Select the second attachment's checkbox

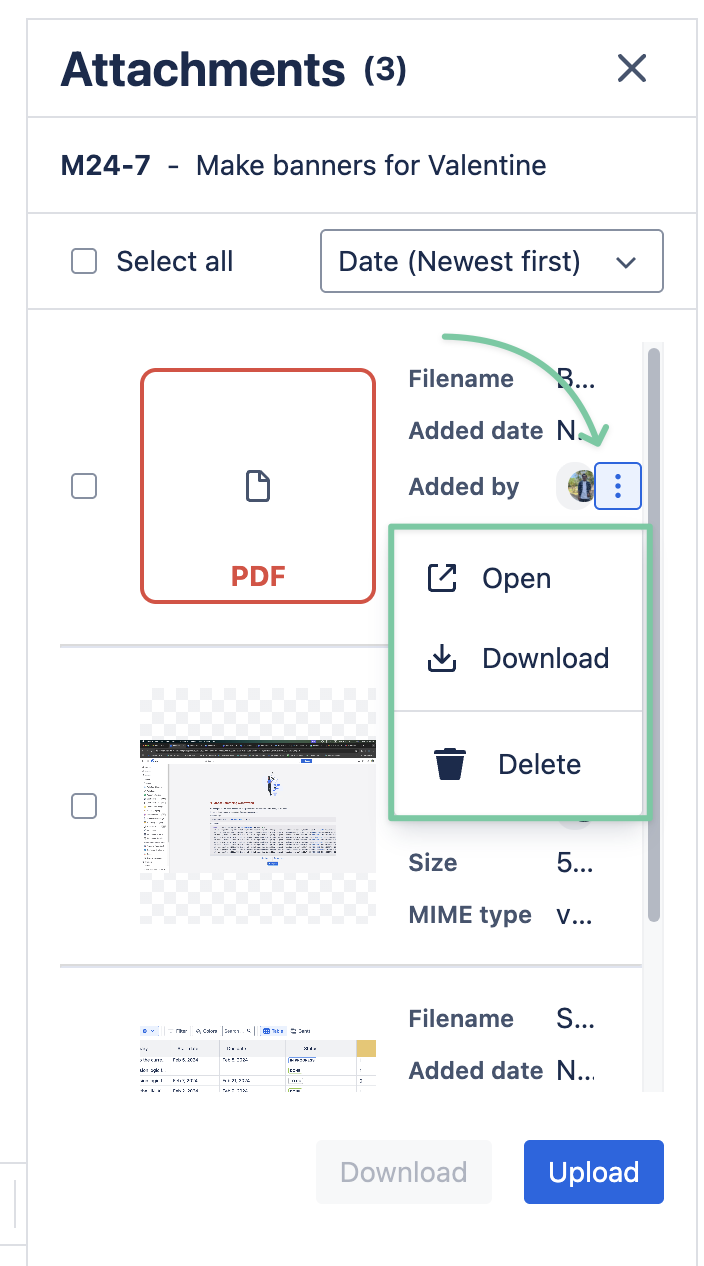point(84,806)
